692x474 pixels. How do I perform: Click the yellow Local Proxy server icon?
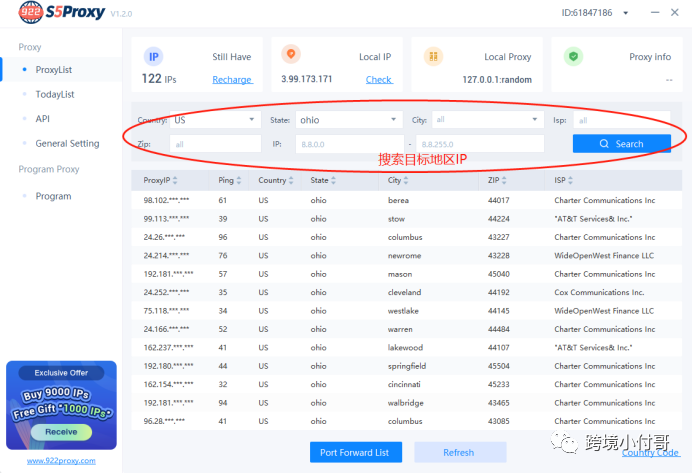433,56
